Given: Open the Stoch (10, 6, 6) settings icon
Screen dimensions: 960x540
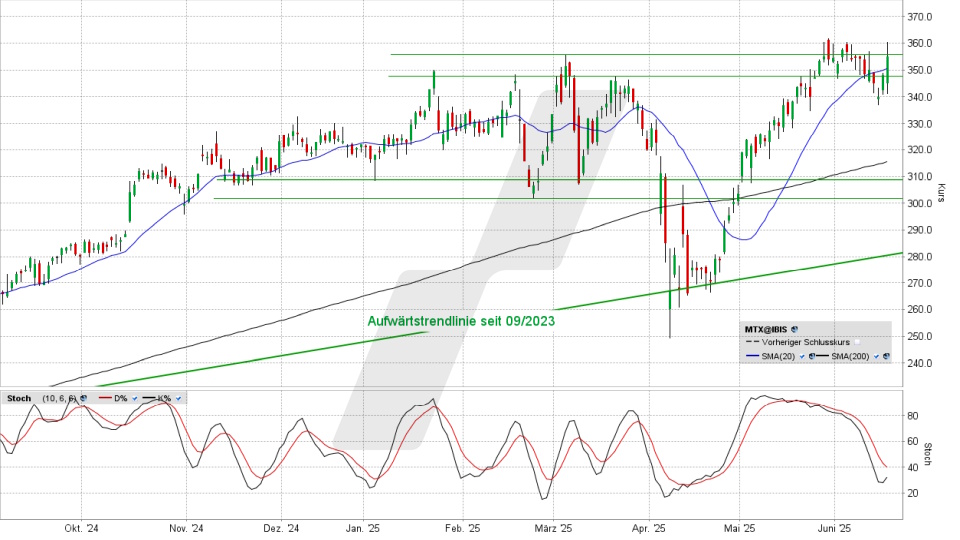Looking at the screenshot, I should pos(83,398).
